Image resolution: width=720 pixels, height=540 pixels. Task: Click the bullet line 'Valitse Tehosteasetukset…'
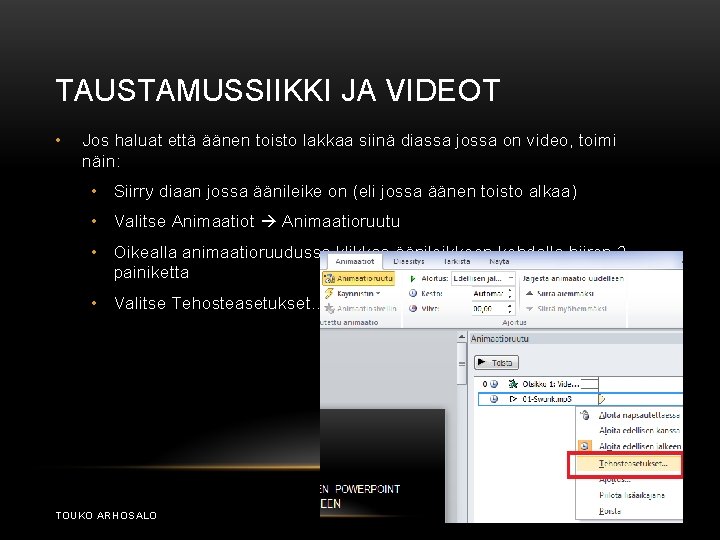tap(216, 303)
